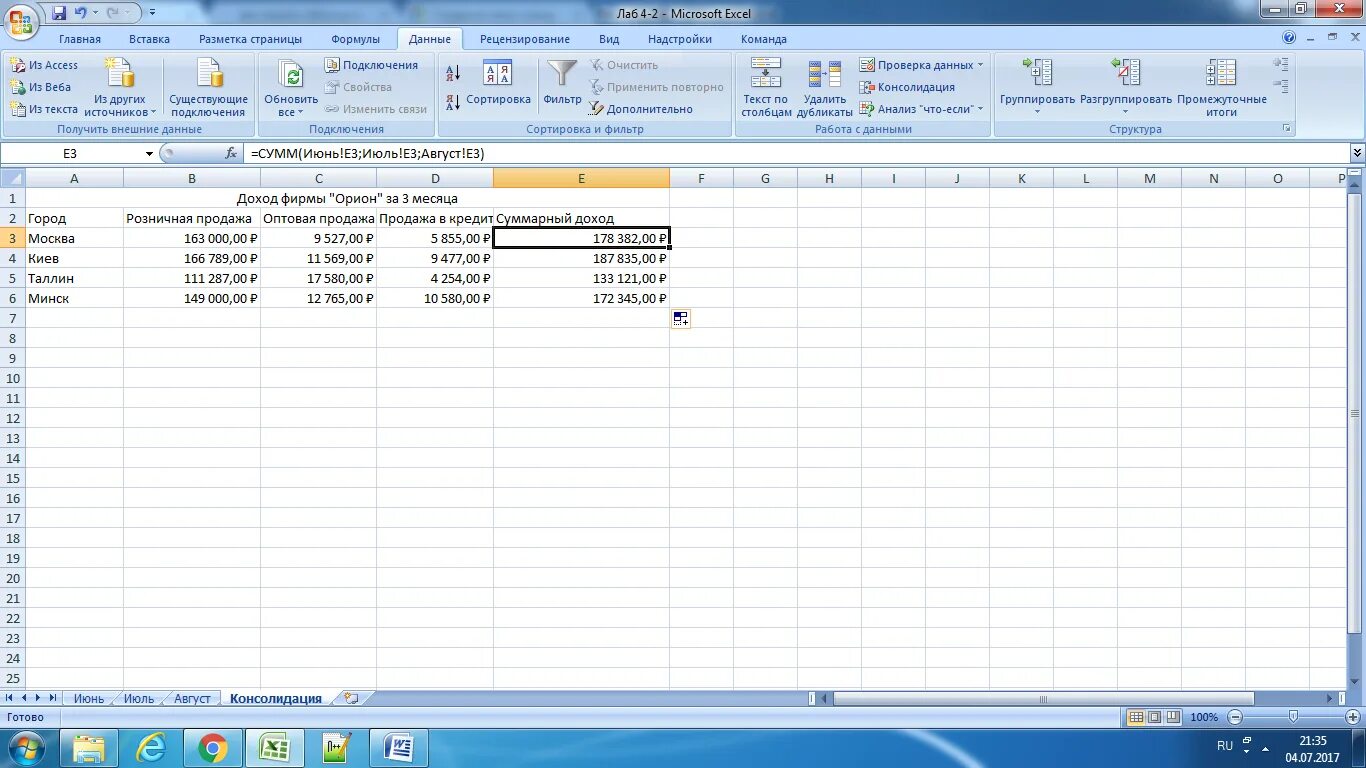Expand the formula bar
1366x768 pixels.
[1357, 153]
